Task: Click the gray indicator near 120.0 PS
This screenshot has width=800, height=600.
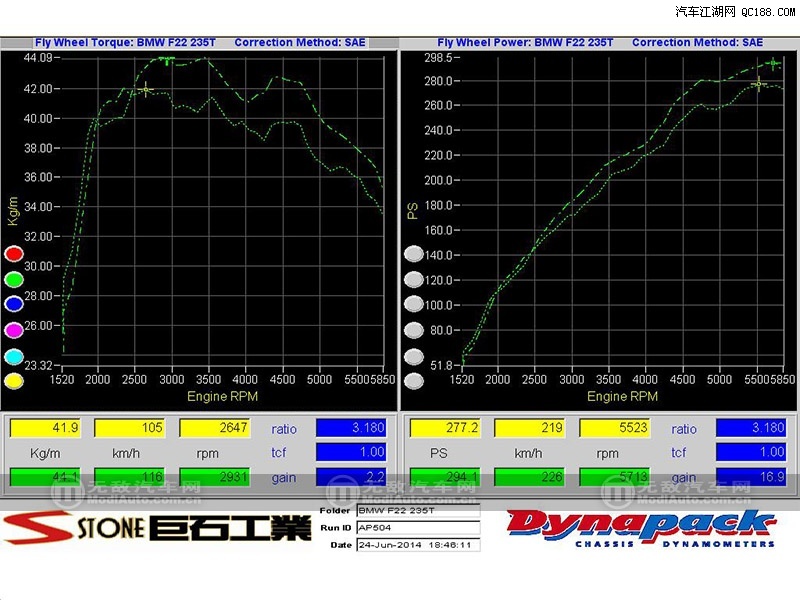Action: coord(413,279)
